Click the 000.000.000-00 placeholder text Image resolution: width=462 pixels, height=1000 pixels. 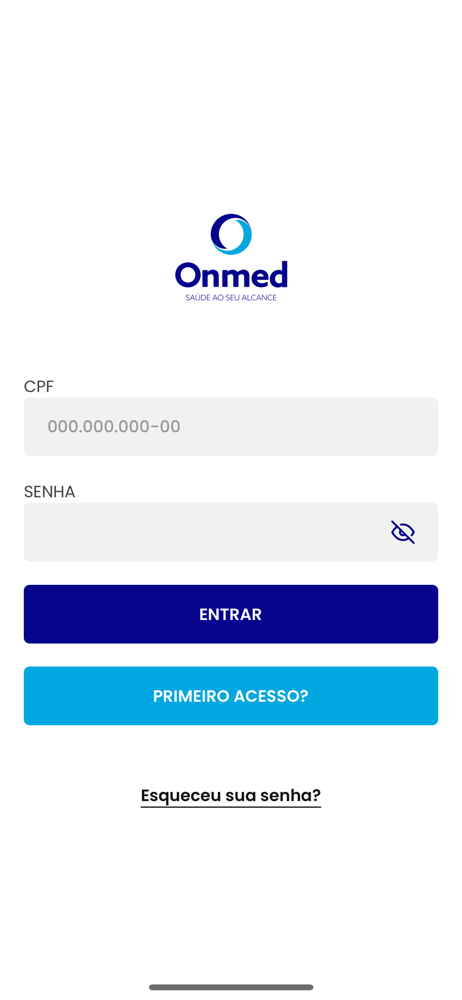[114, 427]
